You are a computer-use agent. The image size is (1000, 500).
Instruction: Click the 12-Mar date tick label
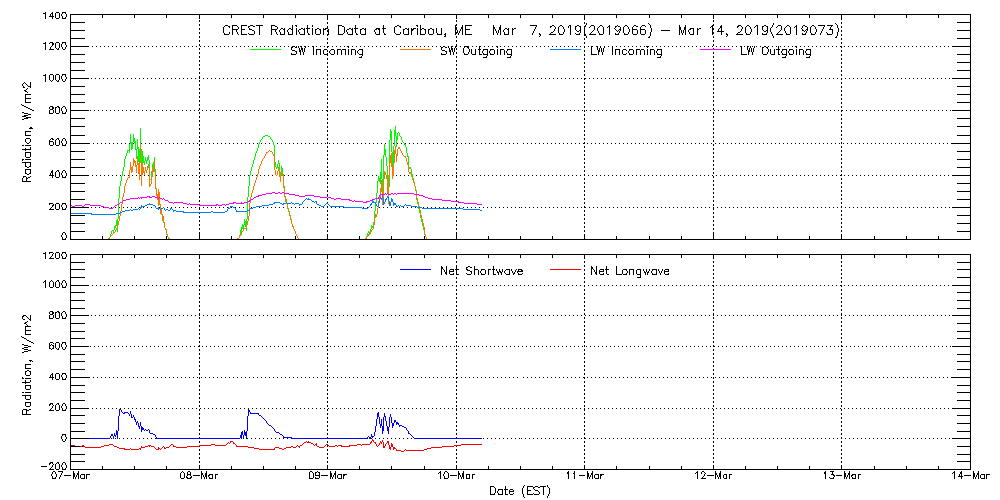pyautogui.click(x=713, y=476)
